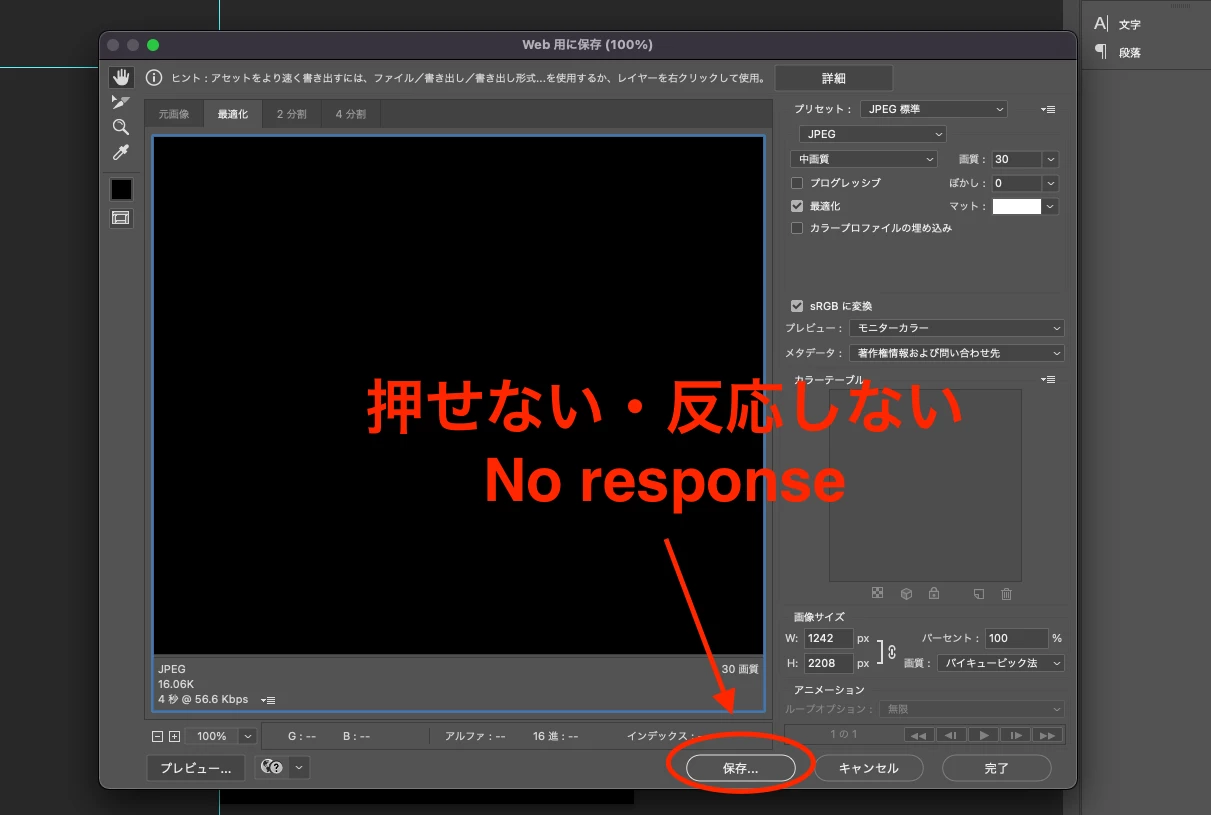Play the animation

click(x=983, y=735)
